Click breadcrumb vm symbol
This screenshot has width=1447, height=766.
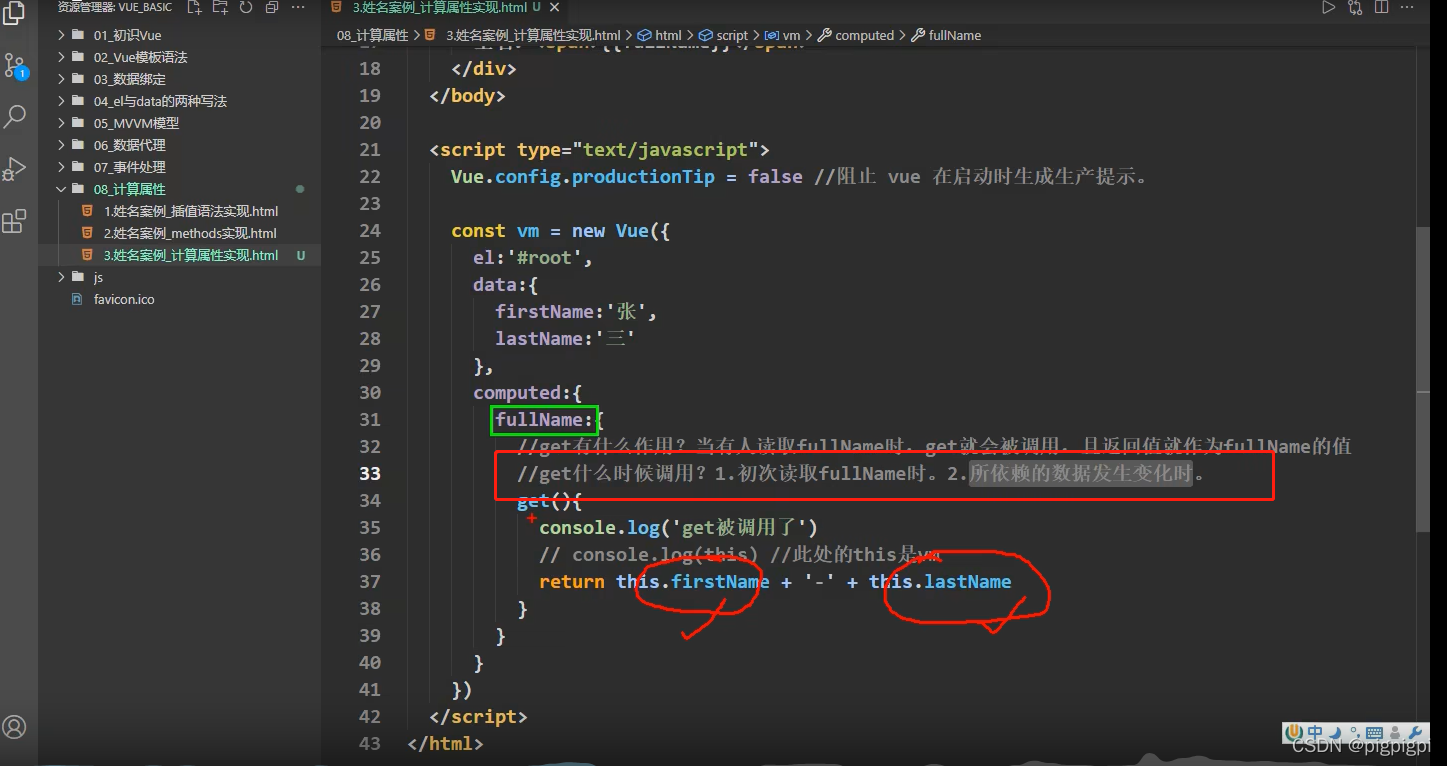point(782,35)
